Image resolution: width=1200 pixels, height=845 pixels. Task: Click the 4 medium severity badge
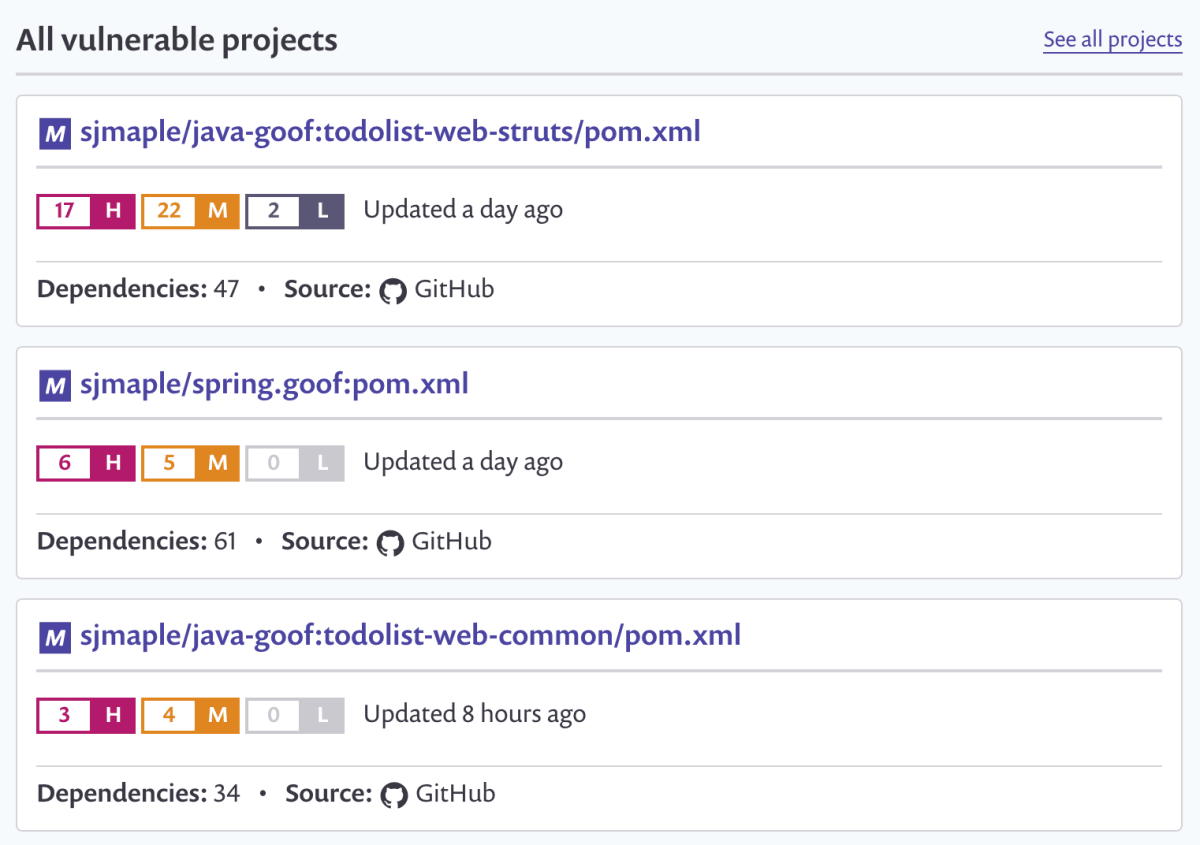pos(190,715)
